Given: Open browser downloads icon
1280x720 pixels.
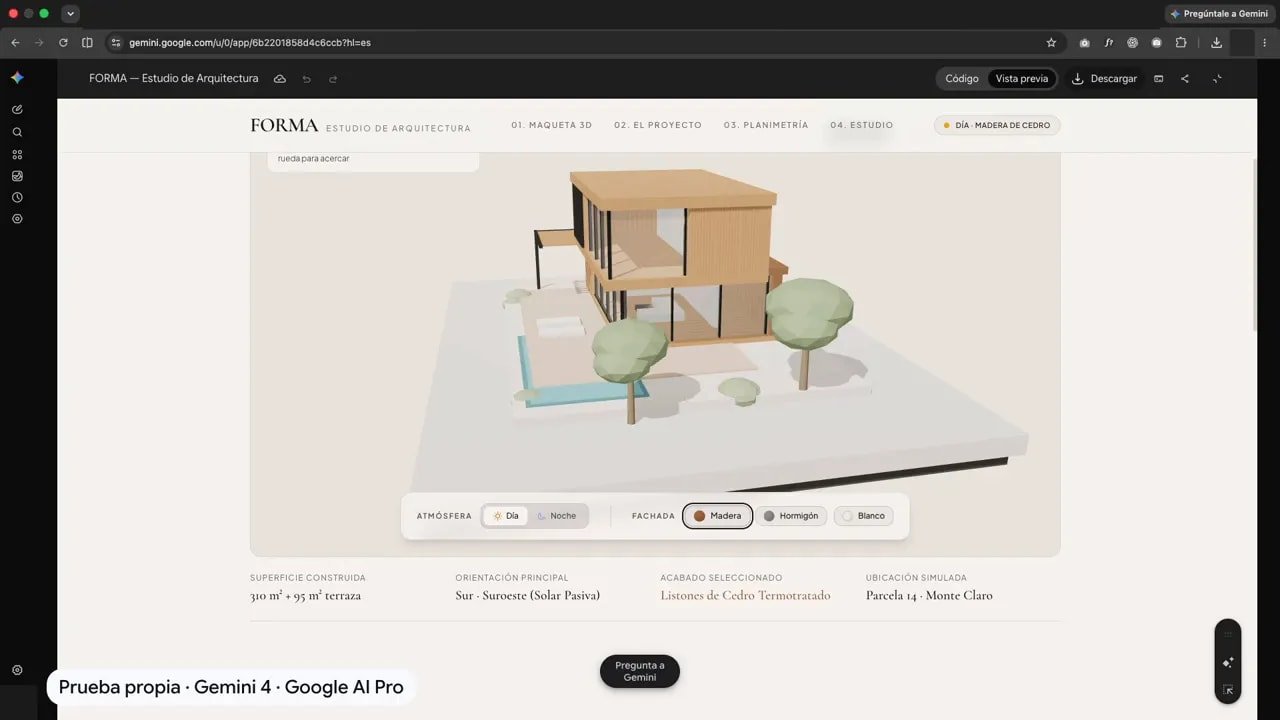Looking at the screenshot, I should (x=1216, y=43).
